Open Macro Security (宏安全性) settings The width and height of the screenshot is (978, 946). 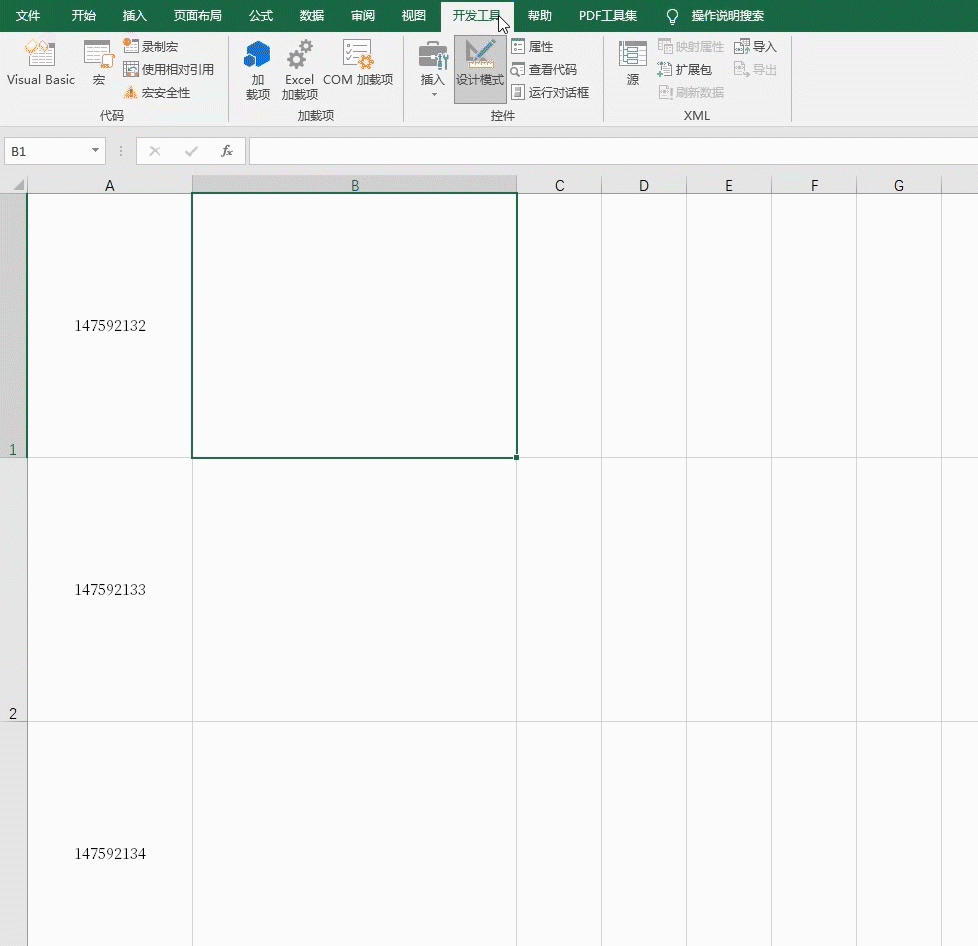point(157,92)
